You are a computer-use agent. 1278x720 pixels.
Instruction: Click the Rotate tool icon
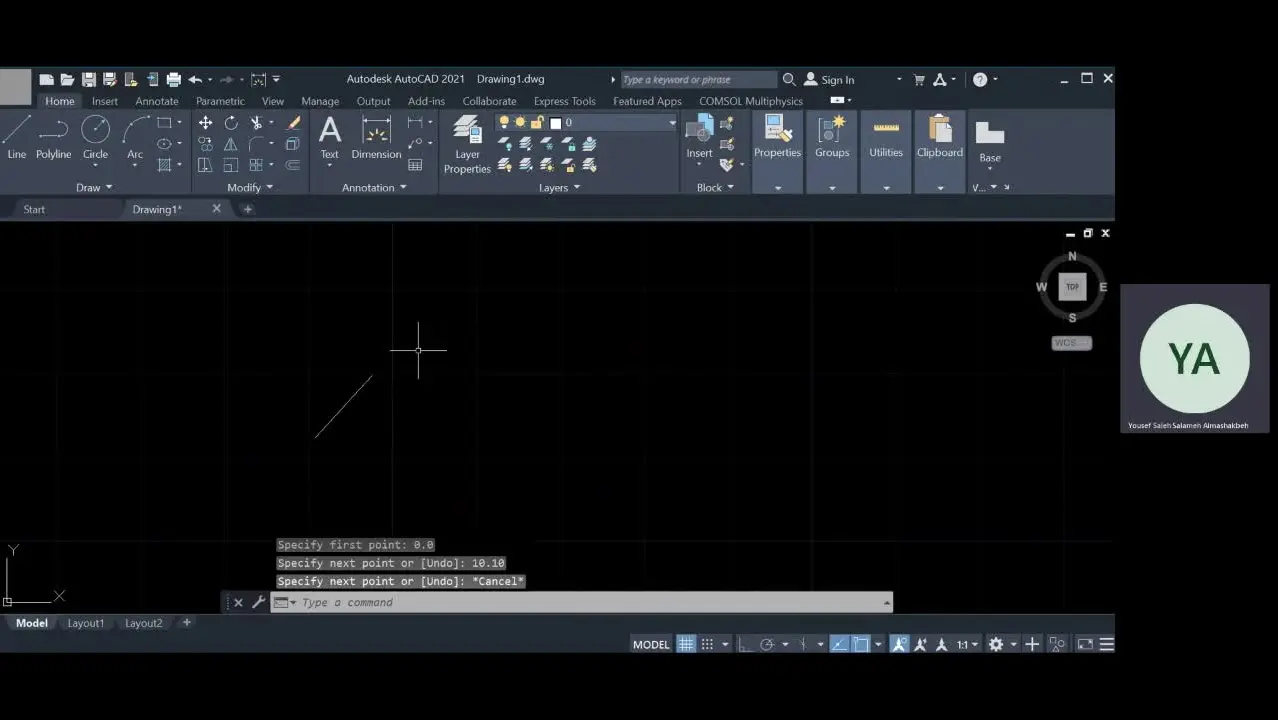(x=231, y=123)
